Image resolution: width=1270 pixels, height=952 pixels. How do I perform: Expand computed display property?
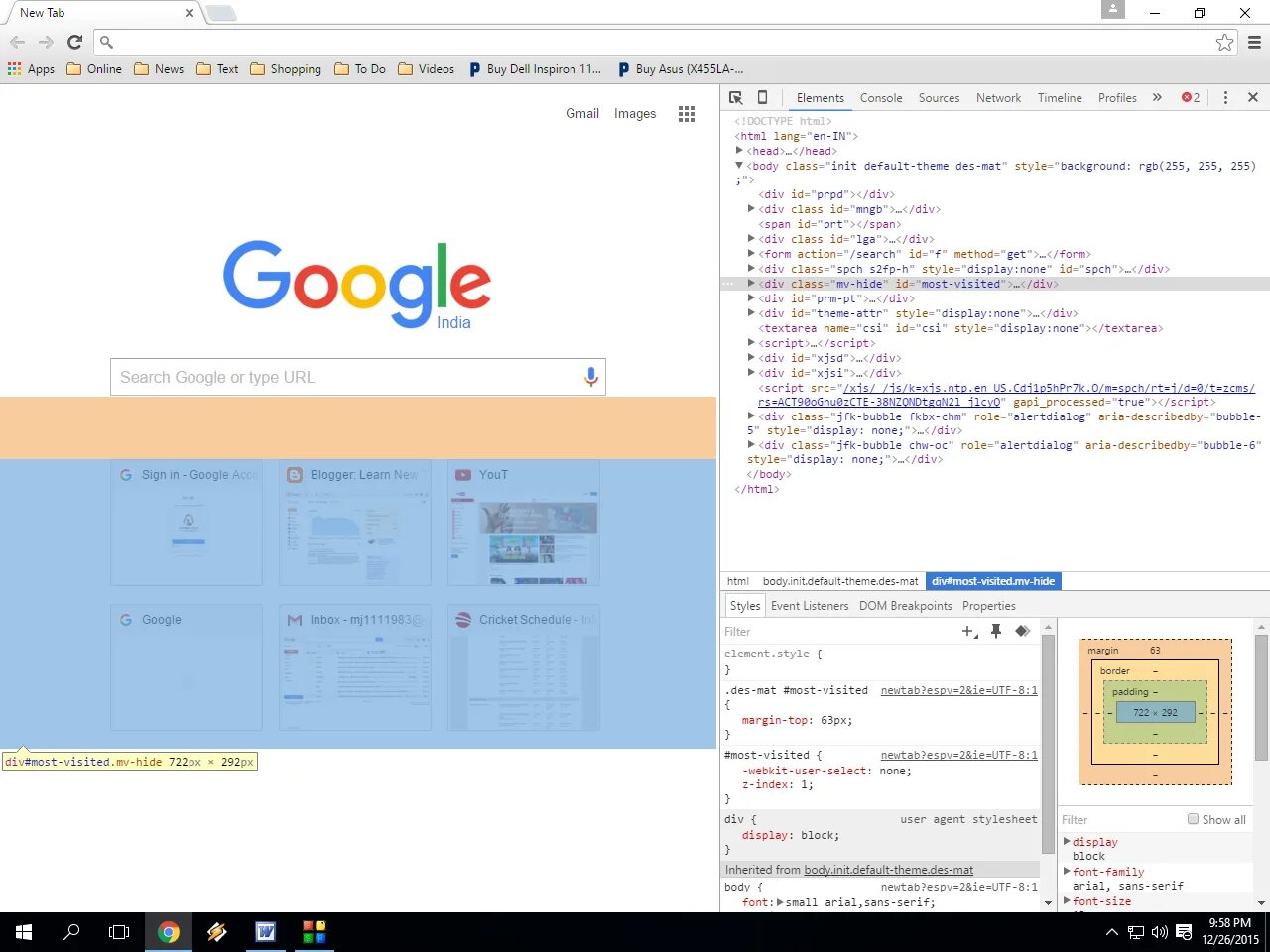pos(1067,841)
